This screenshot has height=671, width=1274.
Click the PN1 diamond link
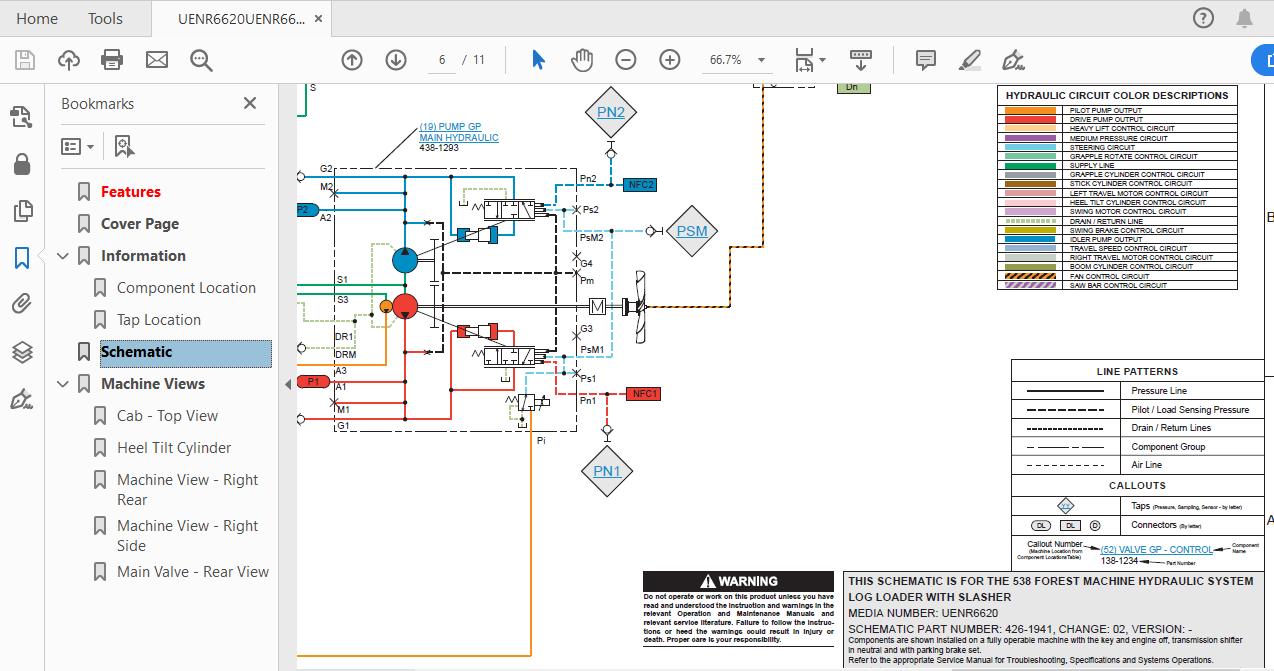607,471
